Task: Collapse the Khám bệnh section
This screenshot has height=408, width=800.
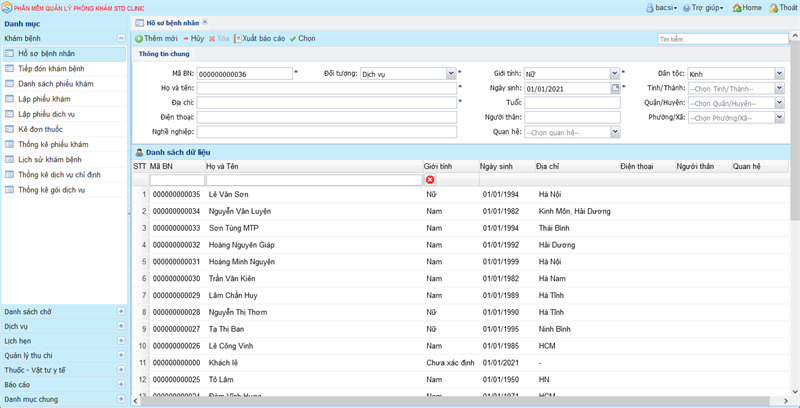Action: click(x=121, y=38)
